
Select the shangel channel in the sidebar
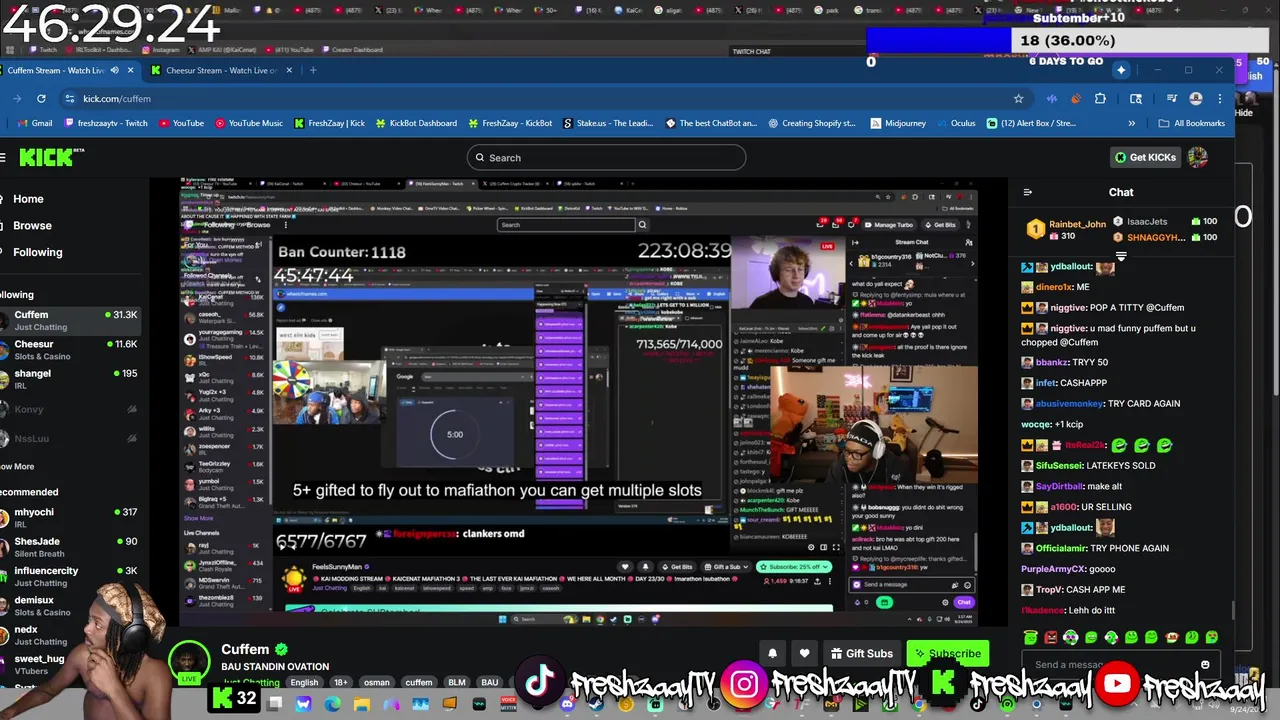pos(70,379)
